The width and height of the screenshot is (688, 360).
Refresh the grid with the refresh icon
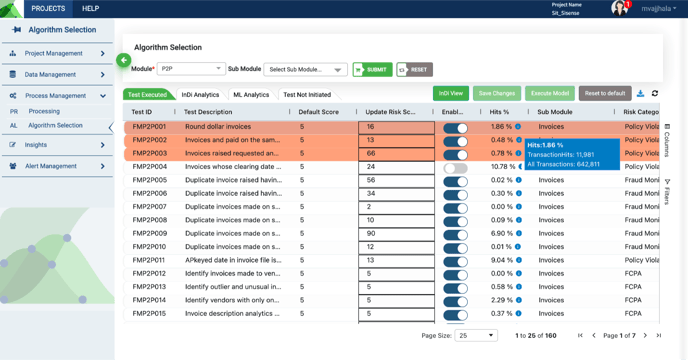coord(655,93)
